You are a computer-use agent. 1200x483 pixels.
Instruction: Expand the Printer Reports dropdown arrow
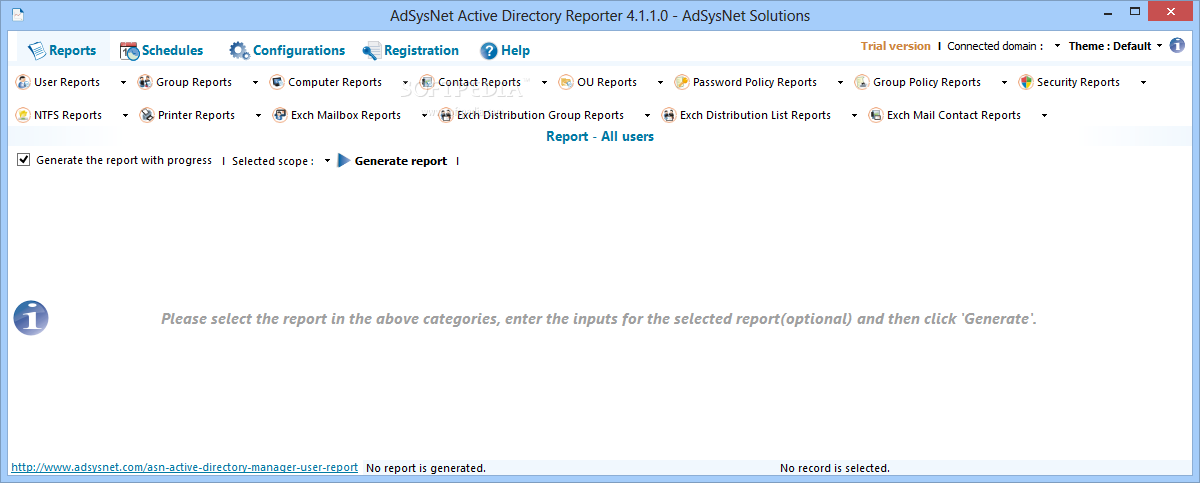[x=258, y=115]
